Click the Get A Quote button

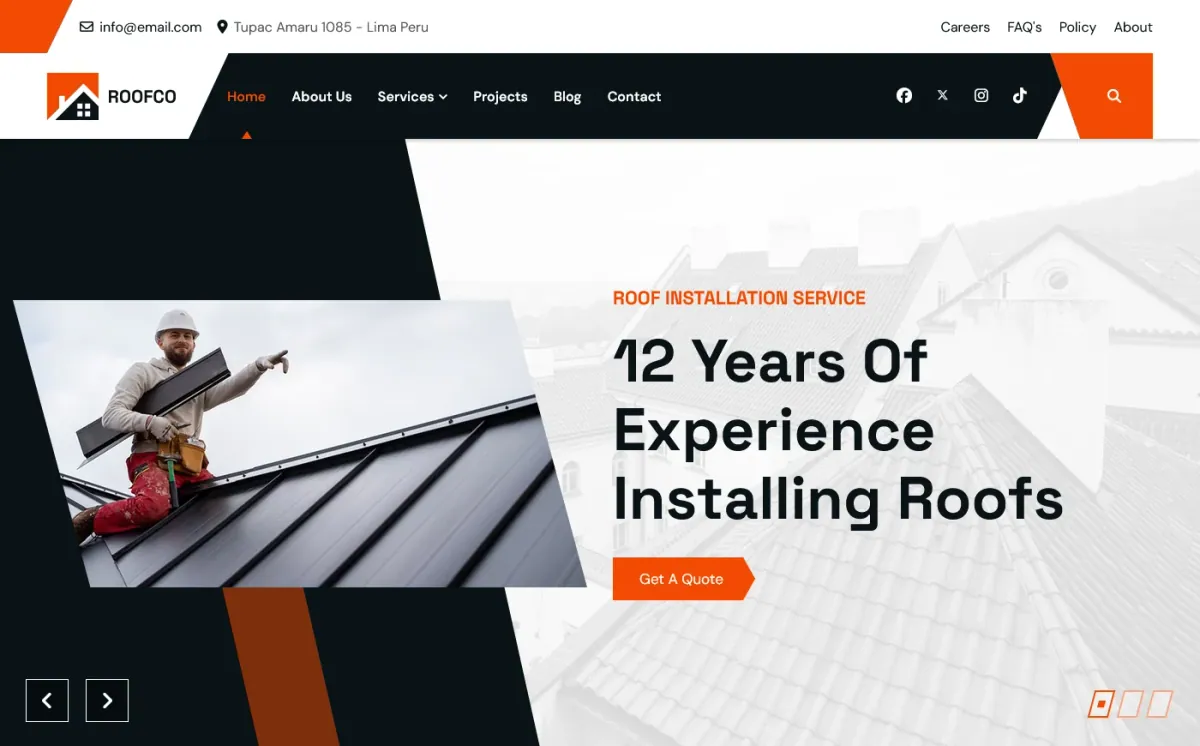pyautogui.click(x=683, y=579)
